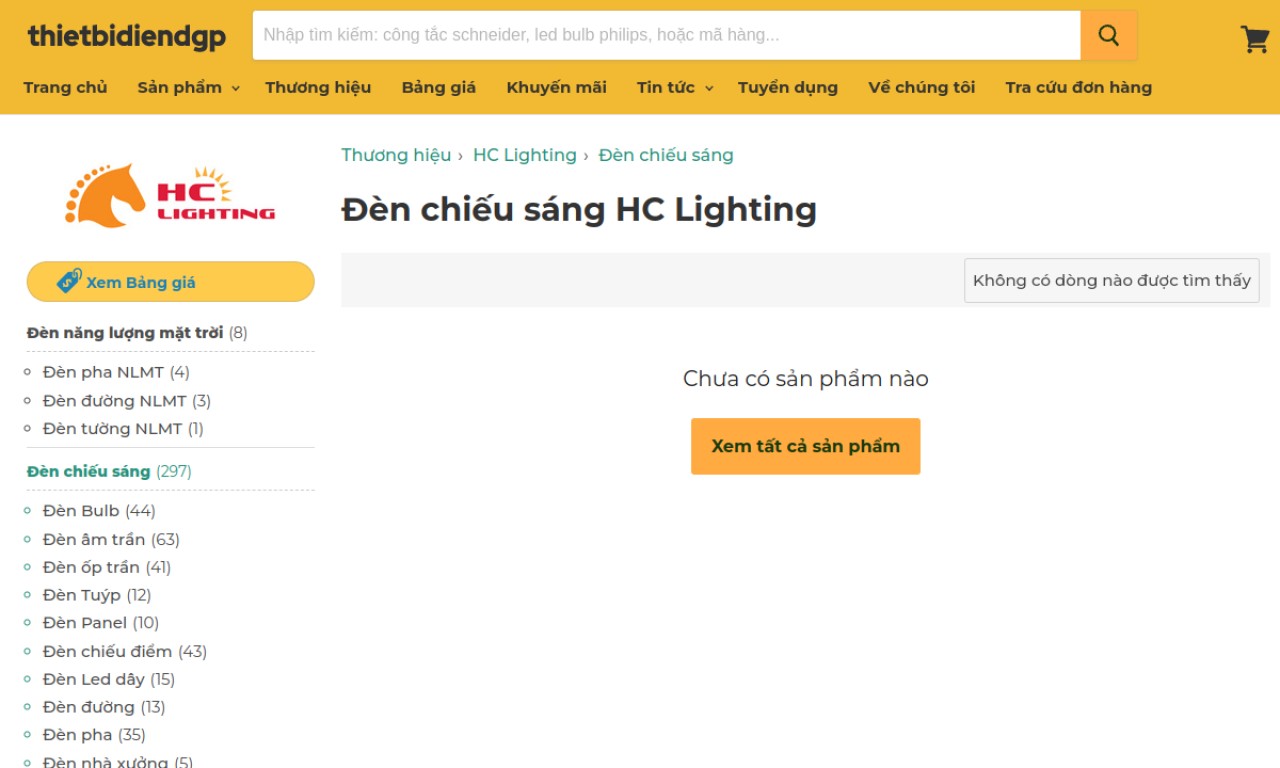Image resolution: width=1280 pixels, height=768 pixels.
Task: Click Đèn chiếu sáng breadcrumb link
Action: (666, 155)
